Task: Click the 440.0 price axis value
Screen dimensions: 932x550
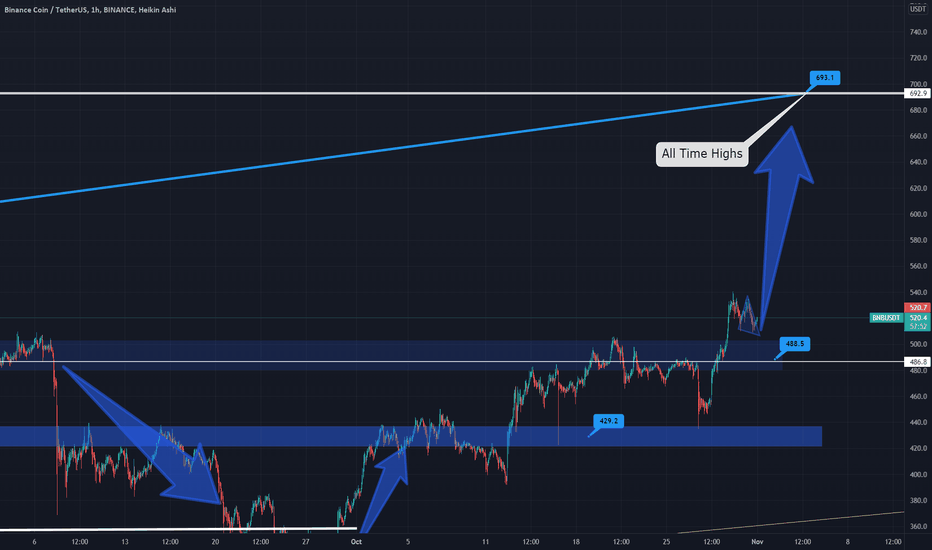Action: click(918, 423)
